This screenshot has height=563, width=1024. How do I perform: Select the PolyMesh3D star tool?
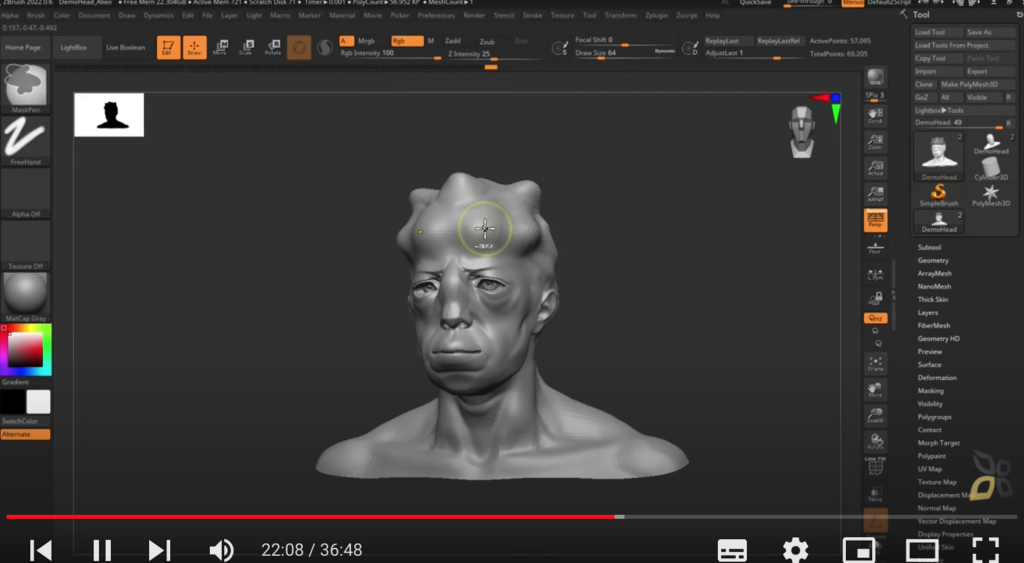tap(991, 195)
